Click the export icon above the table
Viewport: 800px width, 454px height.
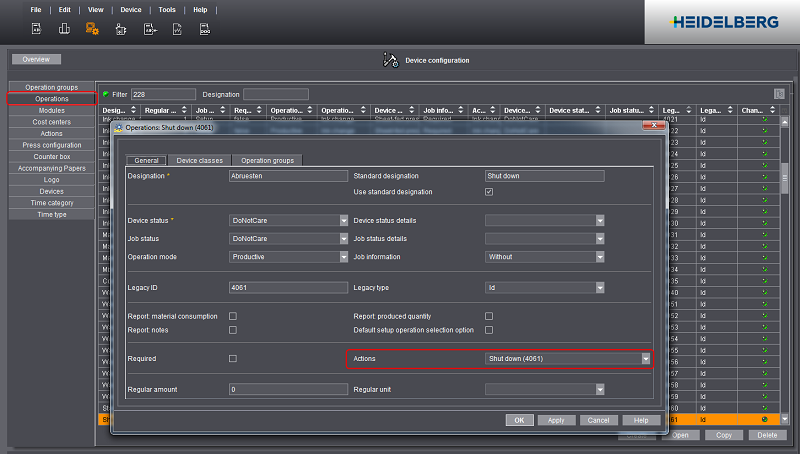pos(778,94)
